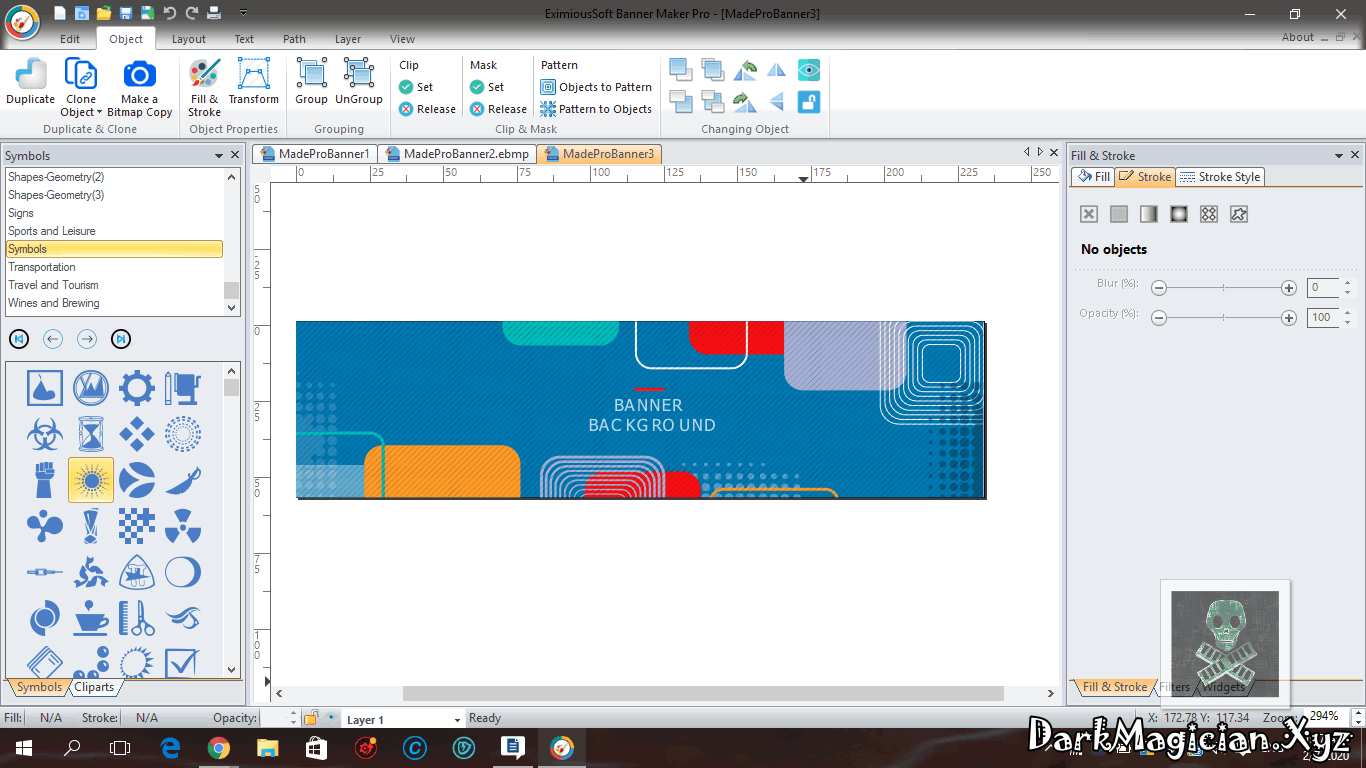Select the radial gradient stroke option
This screenshot has height=768, width=1366.
click(1179, 214)
